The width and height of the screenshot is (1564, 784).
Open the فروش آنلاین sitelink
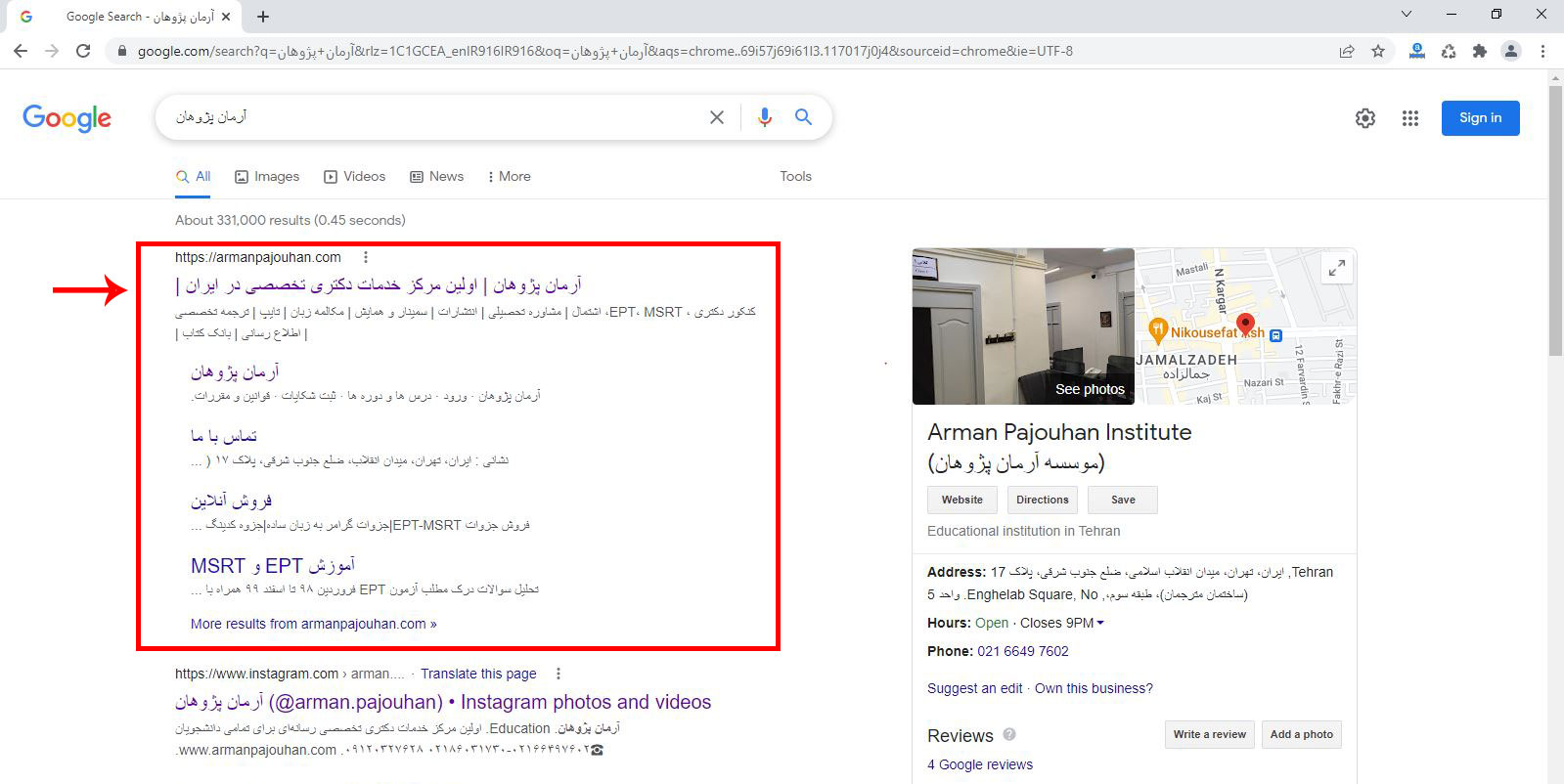pyautogui.click(x=231, y=501)
